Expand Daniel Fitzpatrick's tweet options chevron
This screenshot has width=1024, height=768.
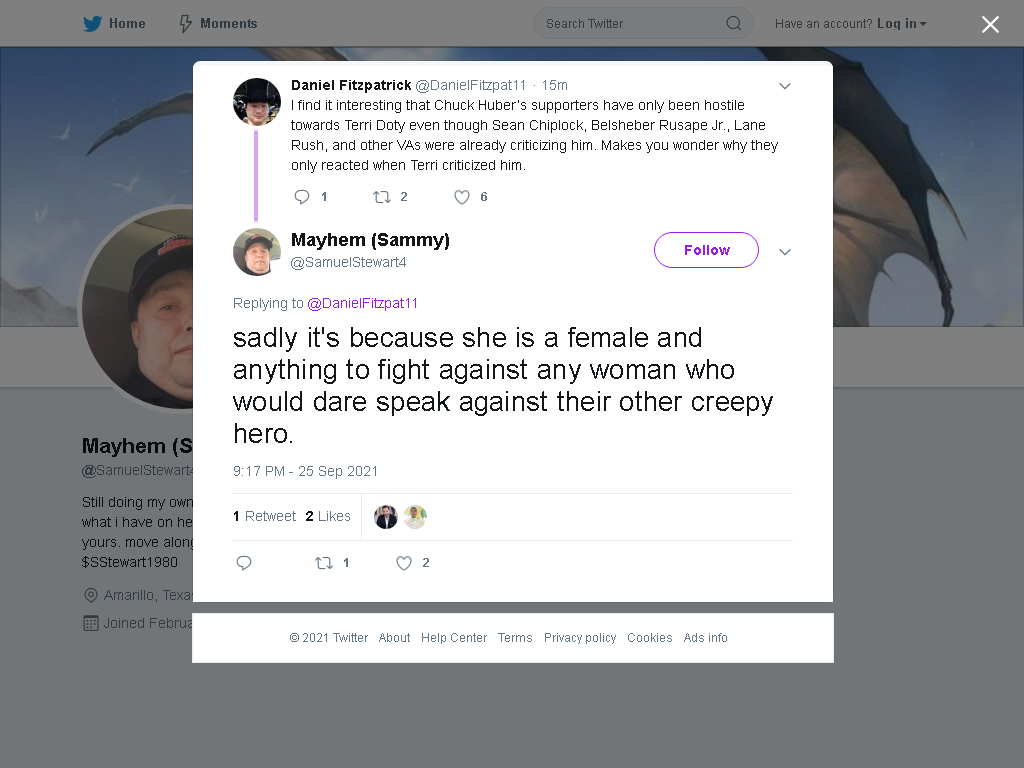click(x=785, y=86)
